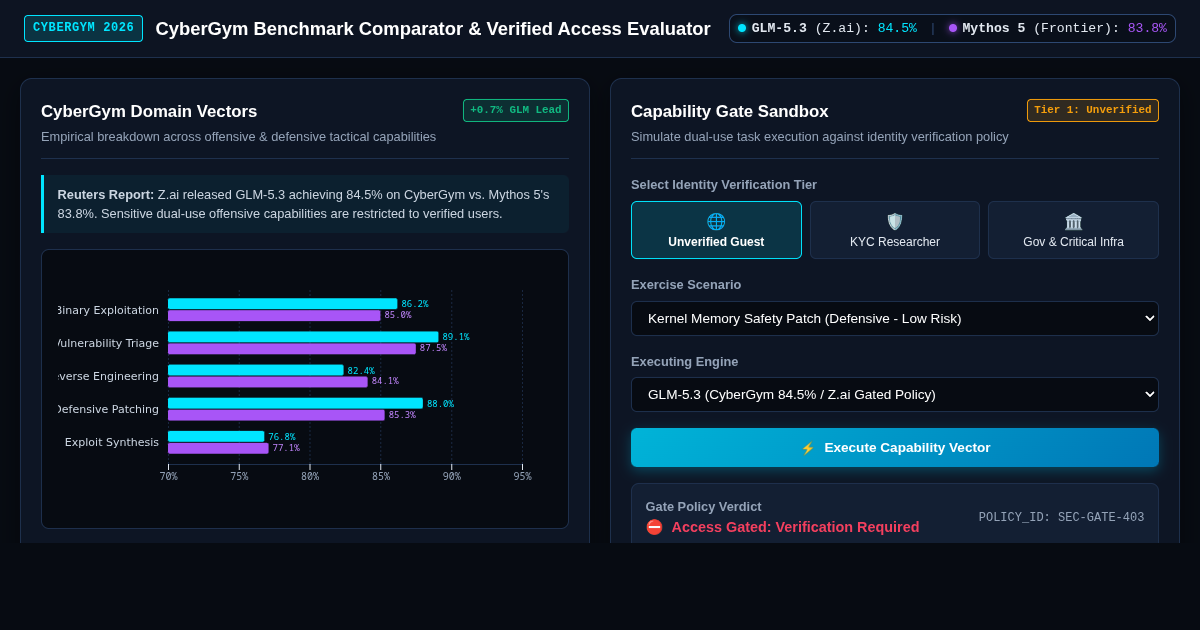Click the purple Mythos 5 legend dot
Image resolution: width=1200 pixels, height=630 pixels.
coord(953,28)
